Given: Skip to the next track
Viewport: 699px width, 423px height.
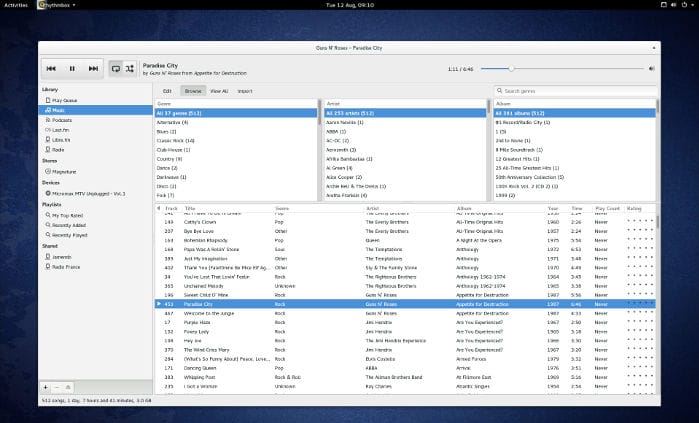Looking at the screenshot, I should point(93,69).
